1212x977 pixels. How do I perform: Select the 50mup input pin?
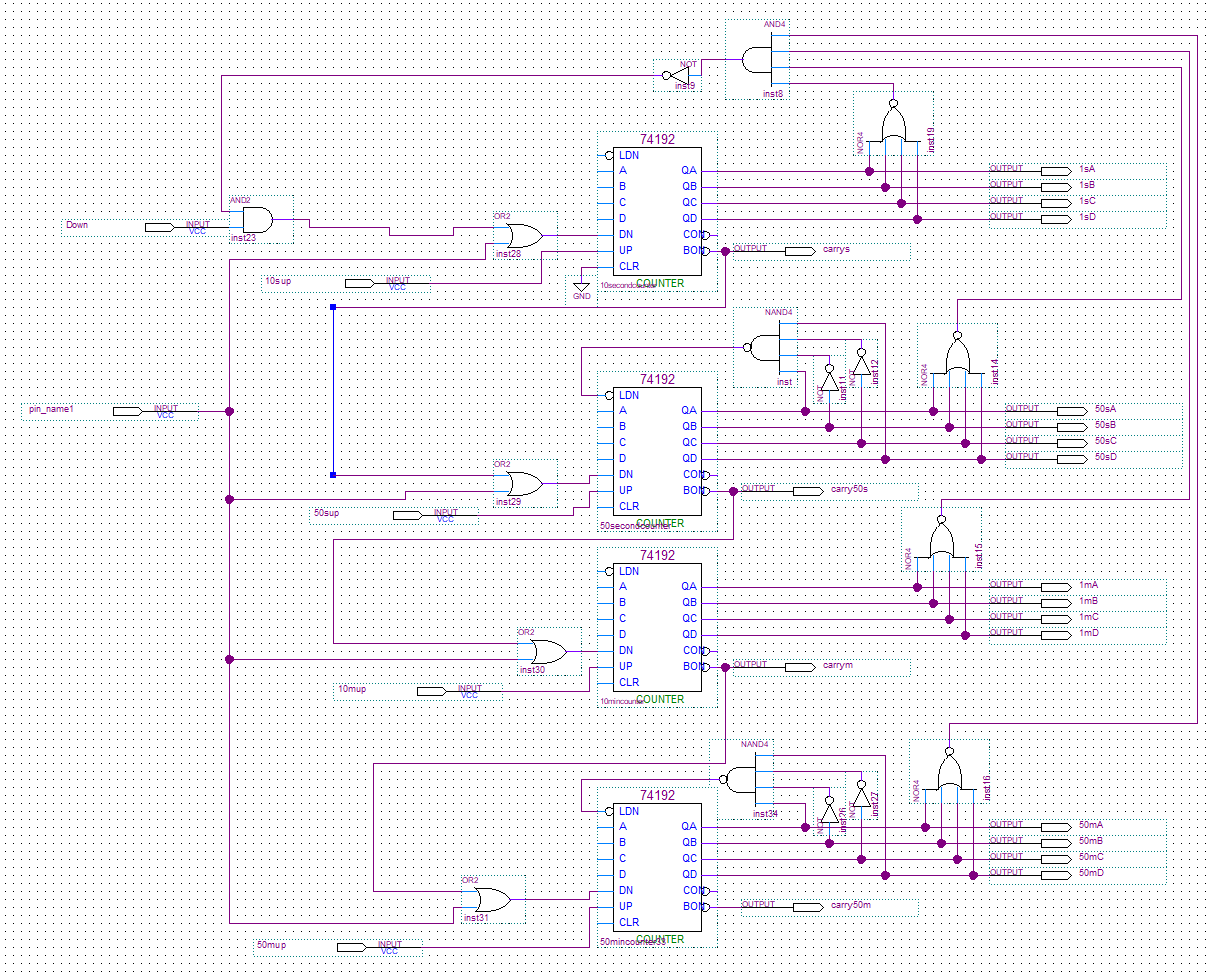coord(352,946)
